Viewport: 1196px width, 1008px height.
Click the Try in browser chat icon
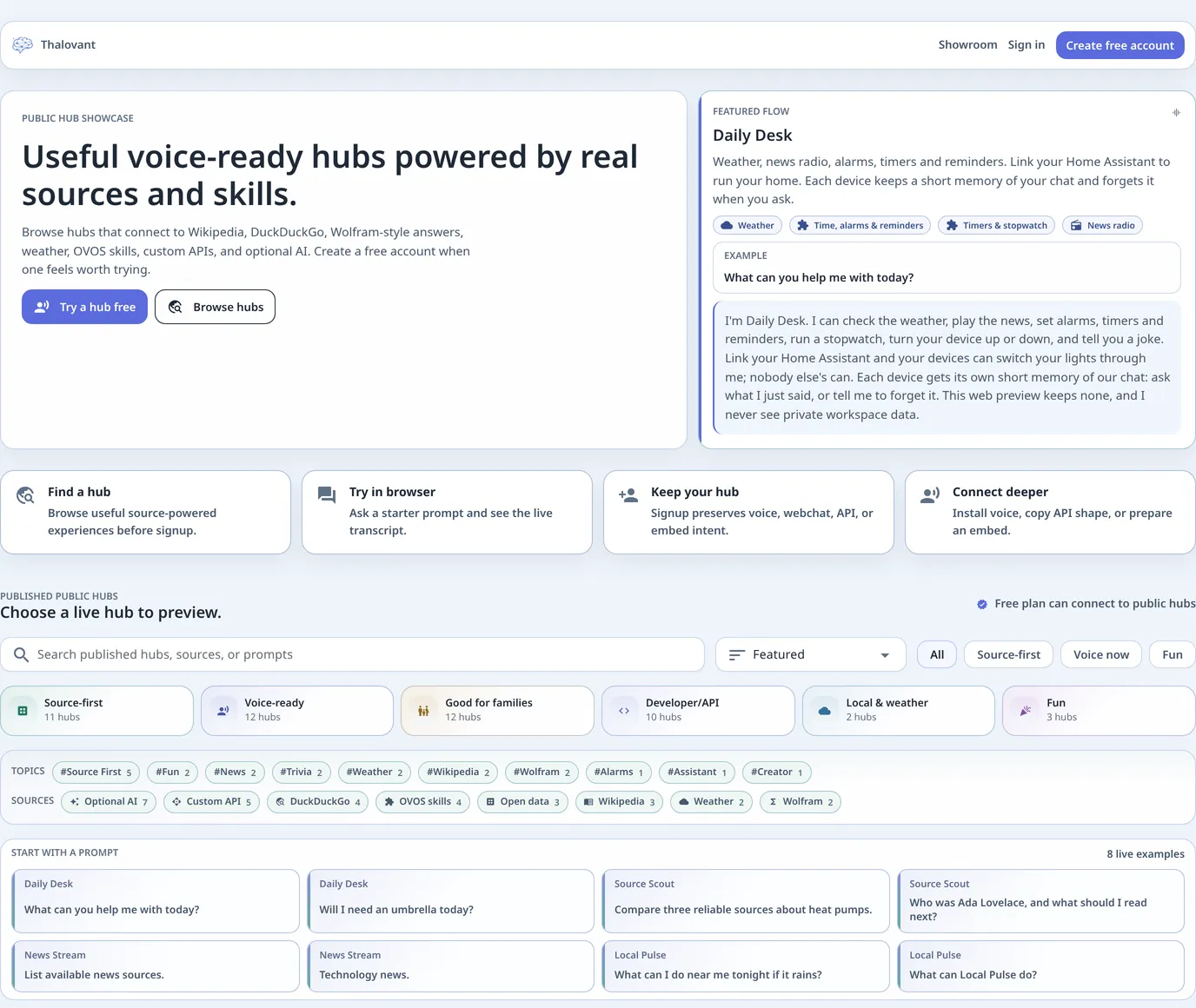click(327, 495)
